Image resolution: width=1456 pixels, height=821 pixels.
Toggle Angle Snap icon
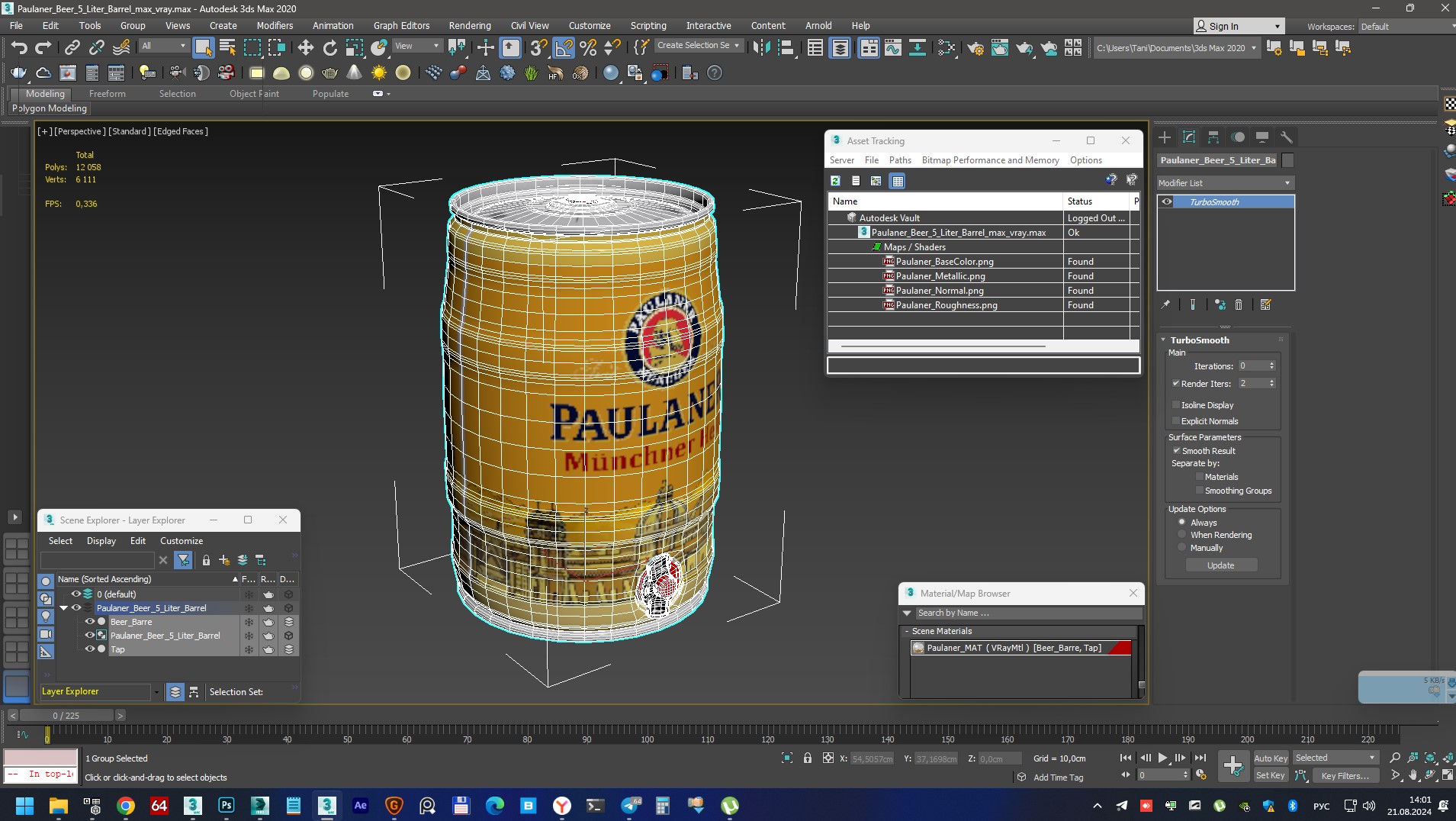[564, 47]
